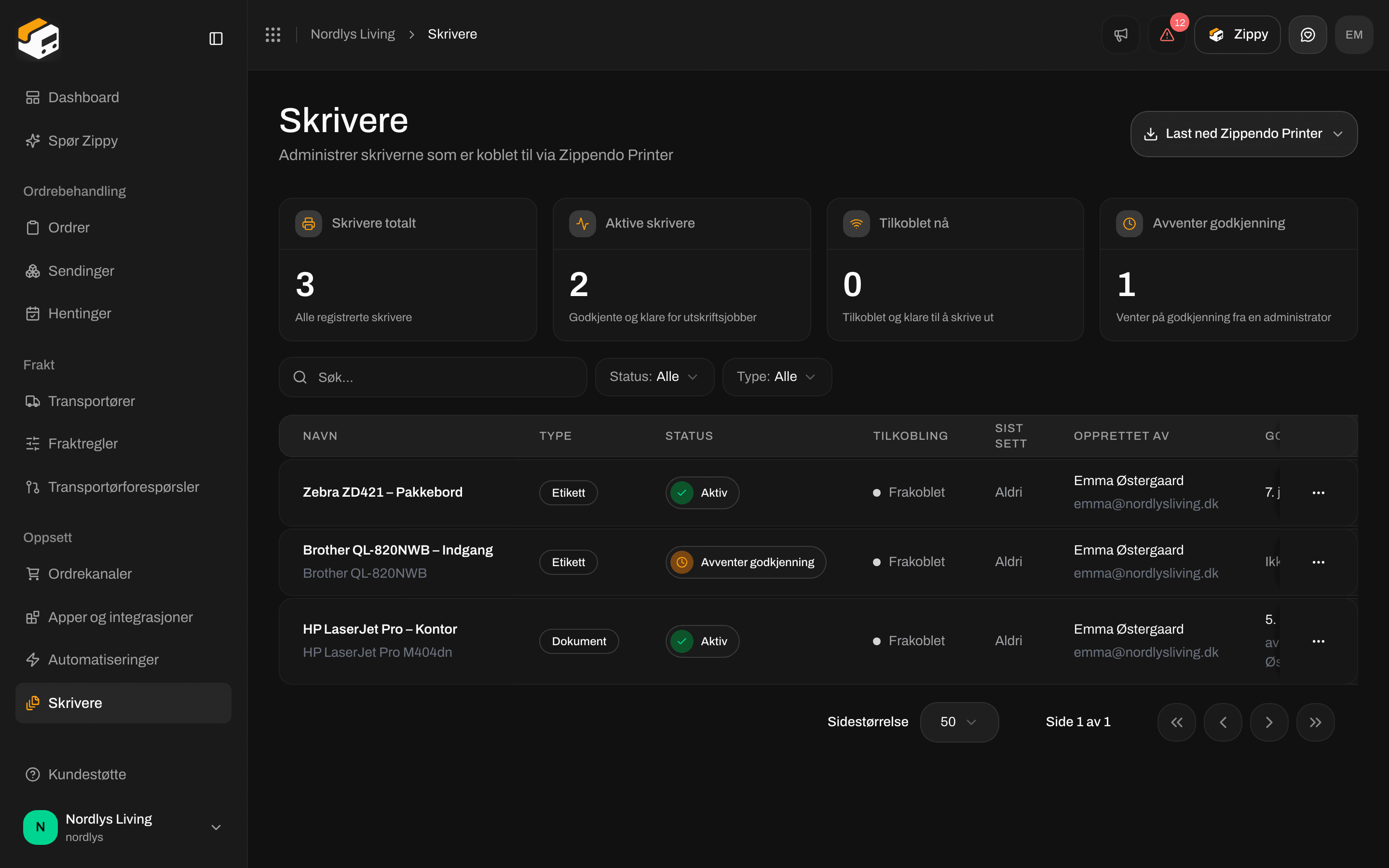Viewport: 1389px width, 868px height.
Task: Click Last ned Zippendo Printer button
Action: click(x=1244, y=134)
